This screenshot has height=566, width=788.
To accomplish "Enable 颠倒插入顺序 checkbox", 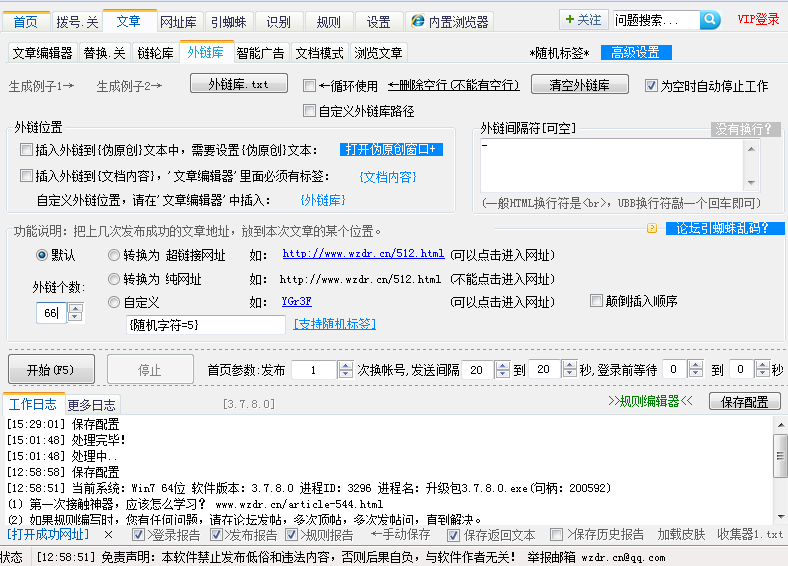I will coord(596,301).
